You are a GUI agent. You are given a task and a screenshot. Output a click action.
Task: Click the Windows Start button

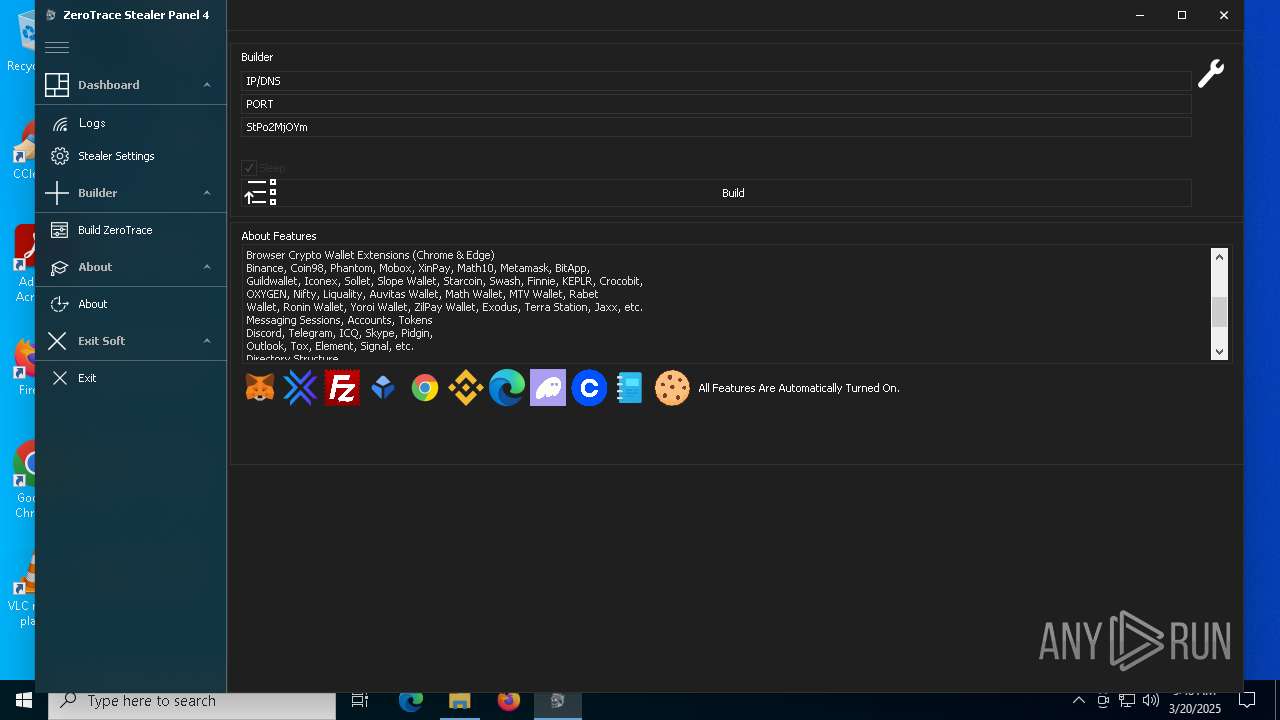(24, 701)
